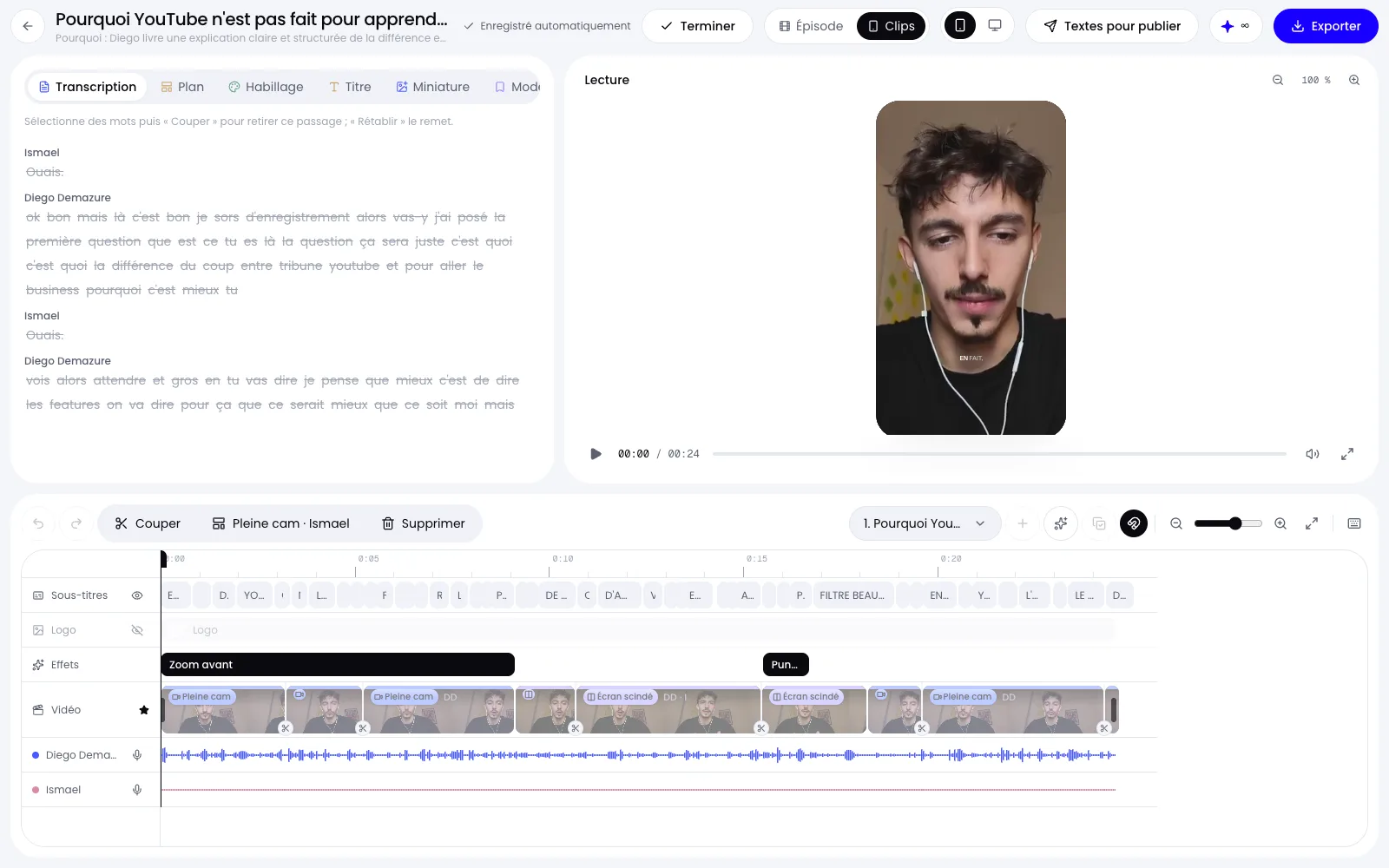1389x868 pixels.
Task: Click the Terminer button
Action: 698,26
